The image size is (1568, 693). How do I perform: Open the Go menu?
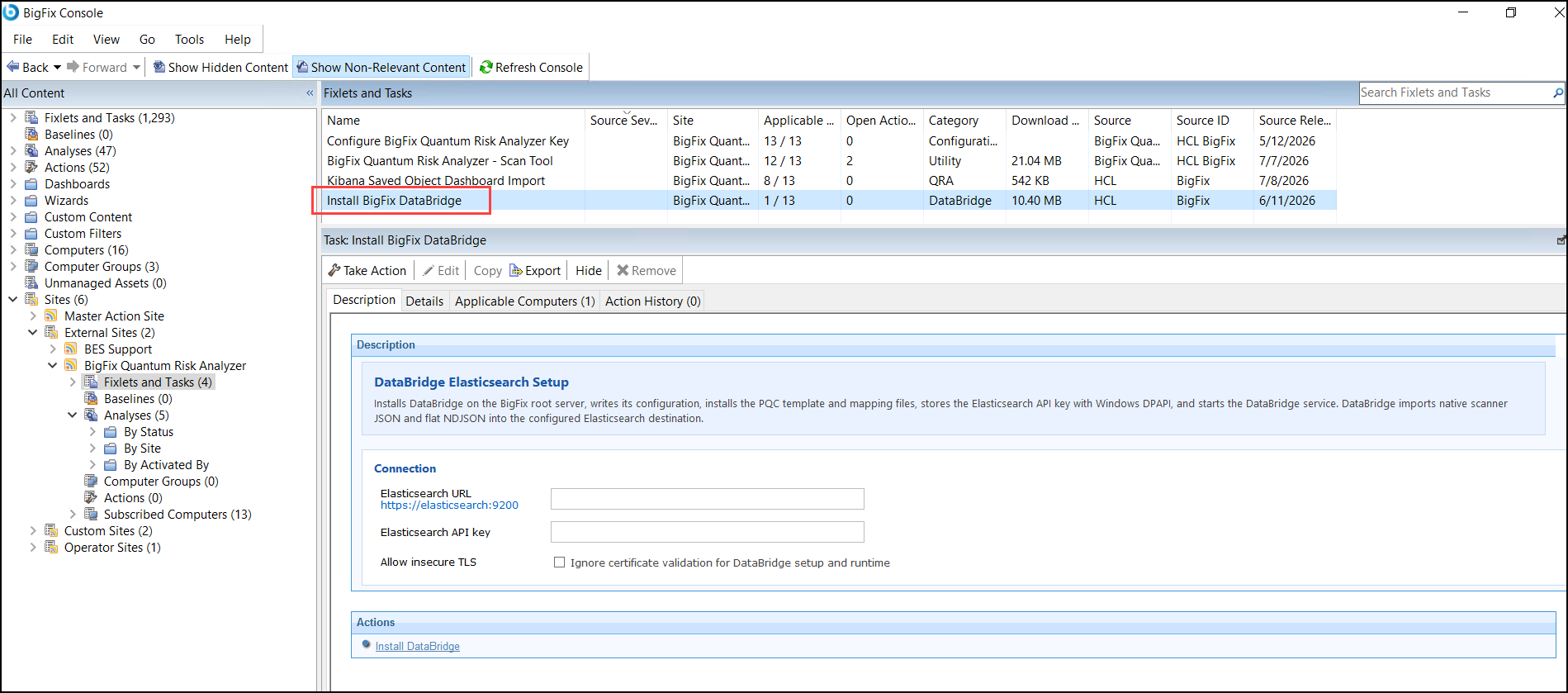tap(147, 40)
